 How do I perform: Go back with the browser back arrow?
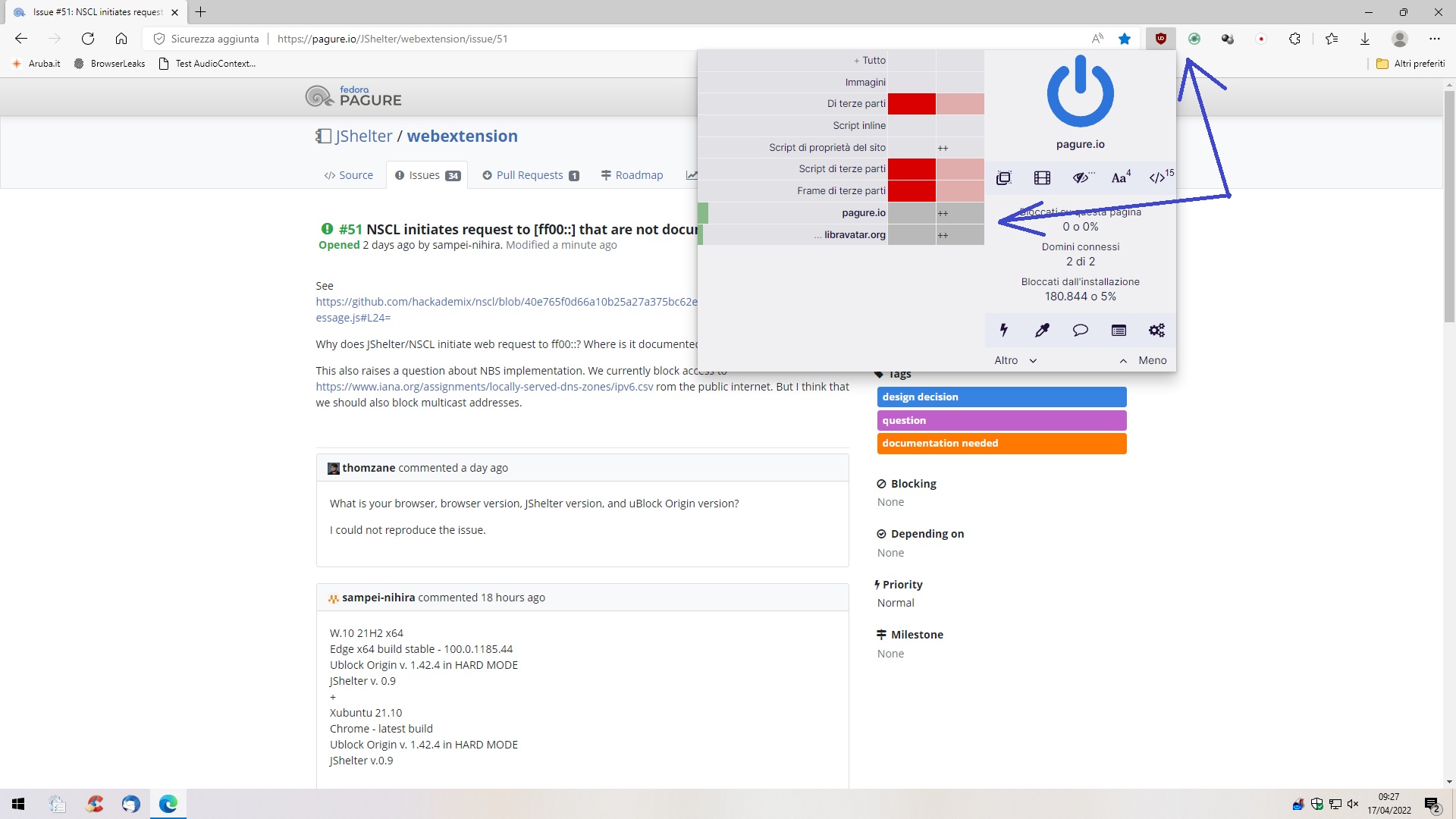coord(21,39)
